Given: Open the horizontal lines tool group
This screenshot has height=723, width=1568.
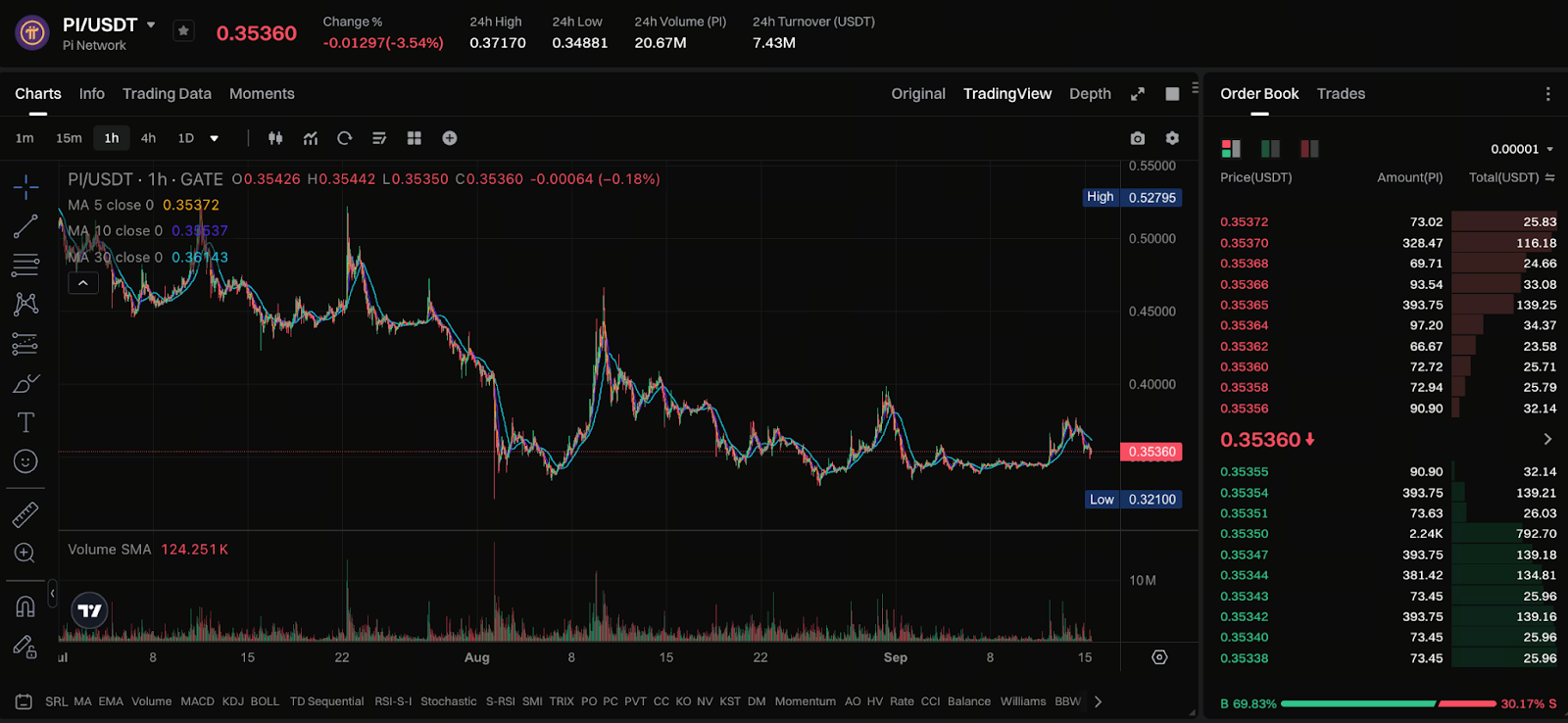Looking at the screenshot, I should (x=25, y=265).
